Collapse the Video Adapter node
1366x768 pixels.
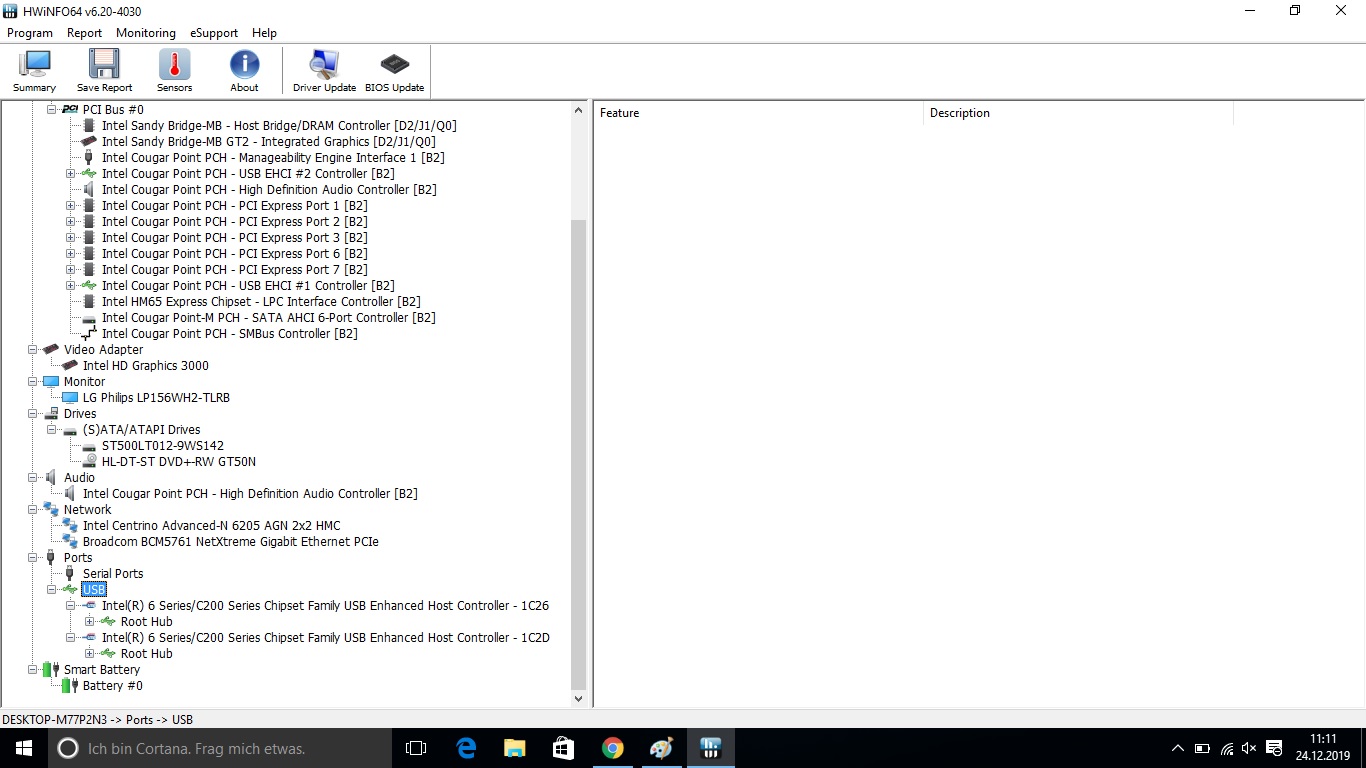(x=33, y=350)
